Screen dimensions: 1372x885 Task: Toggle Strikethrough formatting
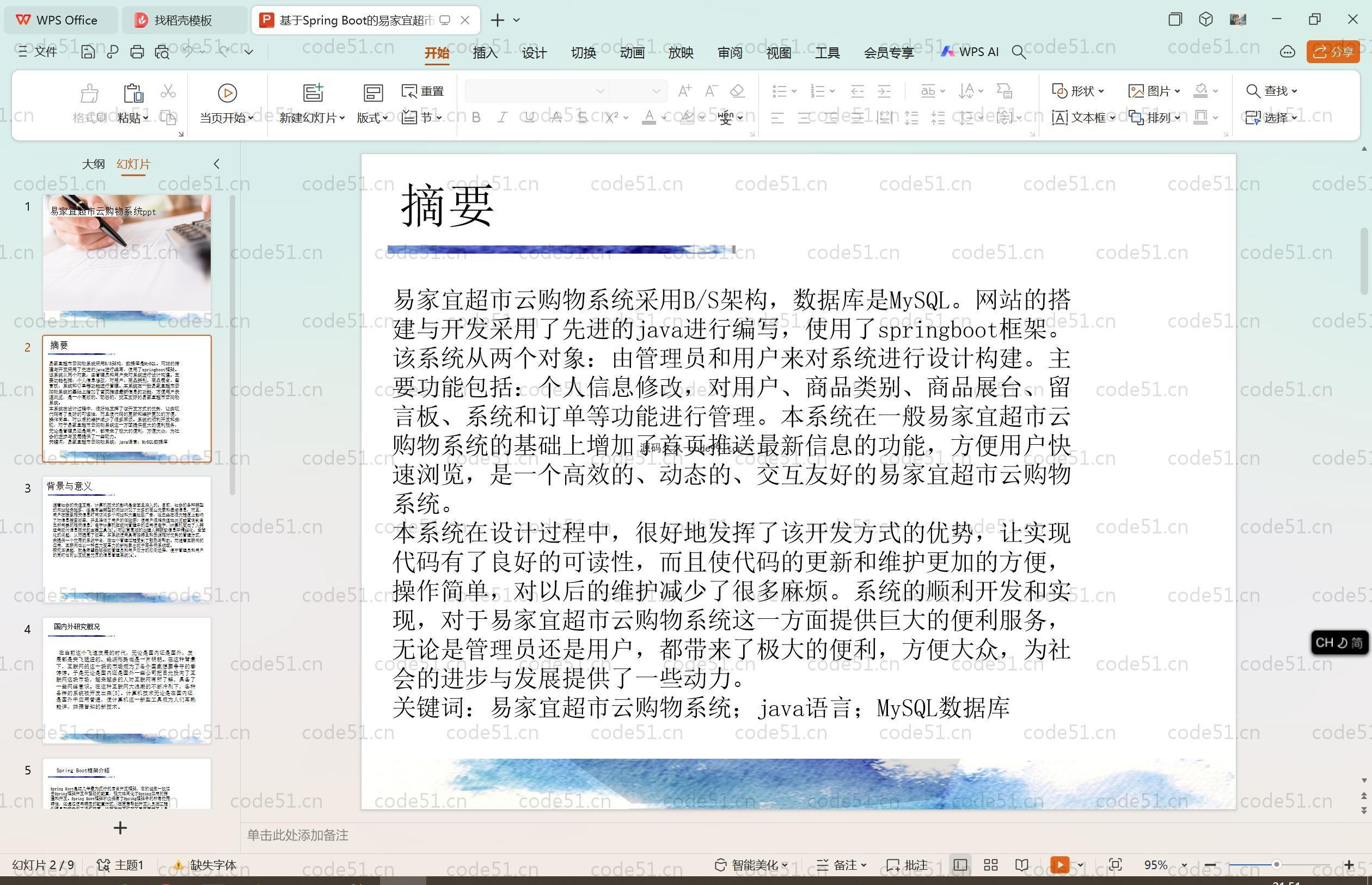pyautogui.click(x=556, y=118)
